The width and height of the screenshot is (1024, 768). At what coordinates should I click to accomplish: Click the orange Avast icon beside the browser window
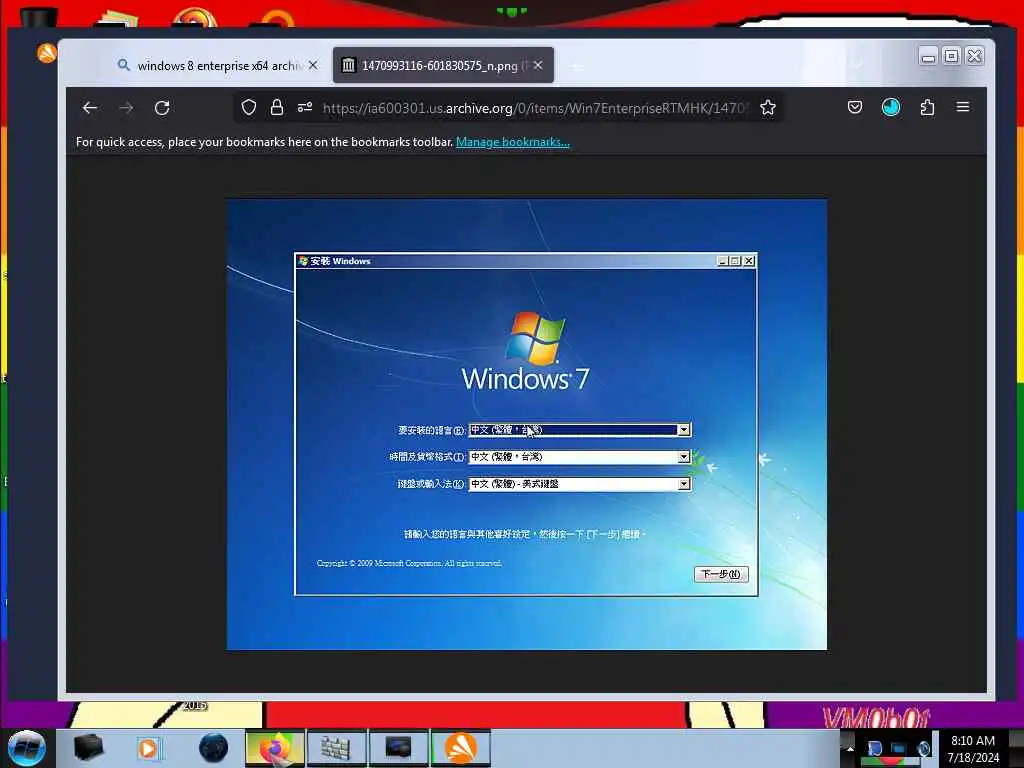47,53
